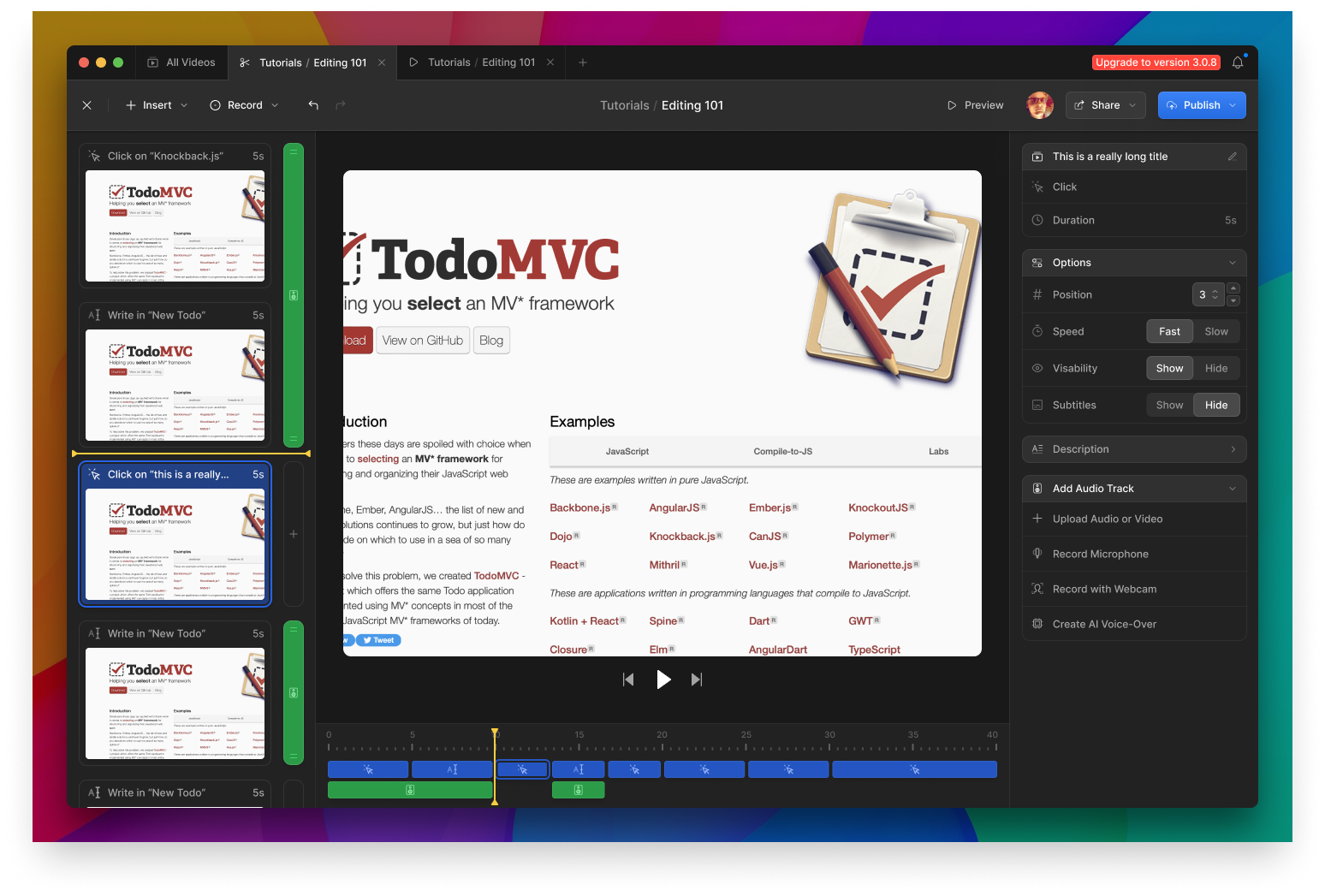Open the Record dropdown

(245, 105)
